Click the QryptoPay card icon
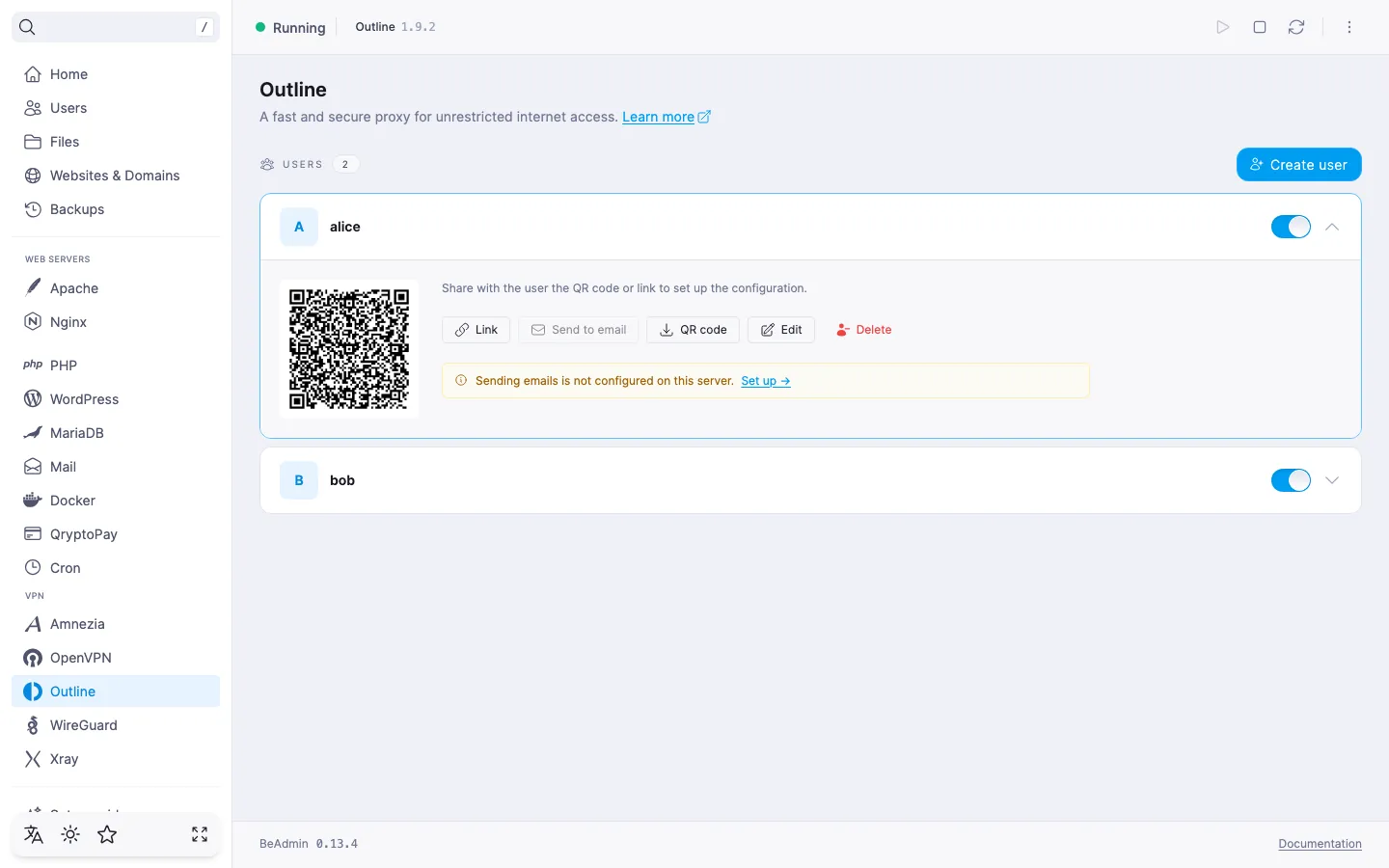Image resolution: width=1389 pixels, height=868 pixels. tap(33, 534)
